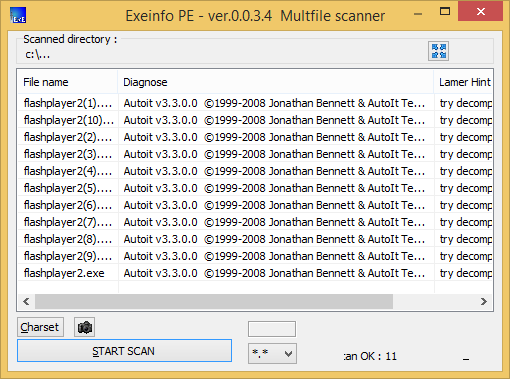
Task: Select the flashplayer2(10) file row
Action: [x=255, y=120]
